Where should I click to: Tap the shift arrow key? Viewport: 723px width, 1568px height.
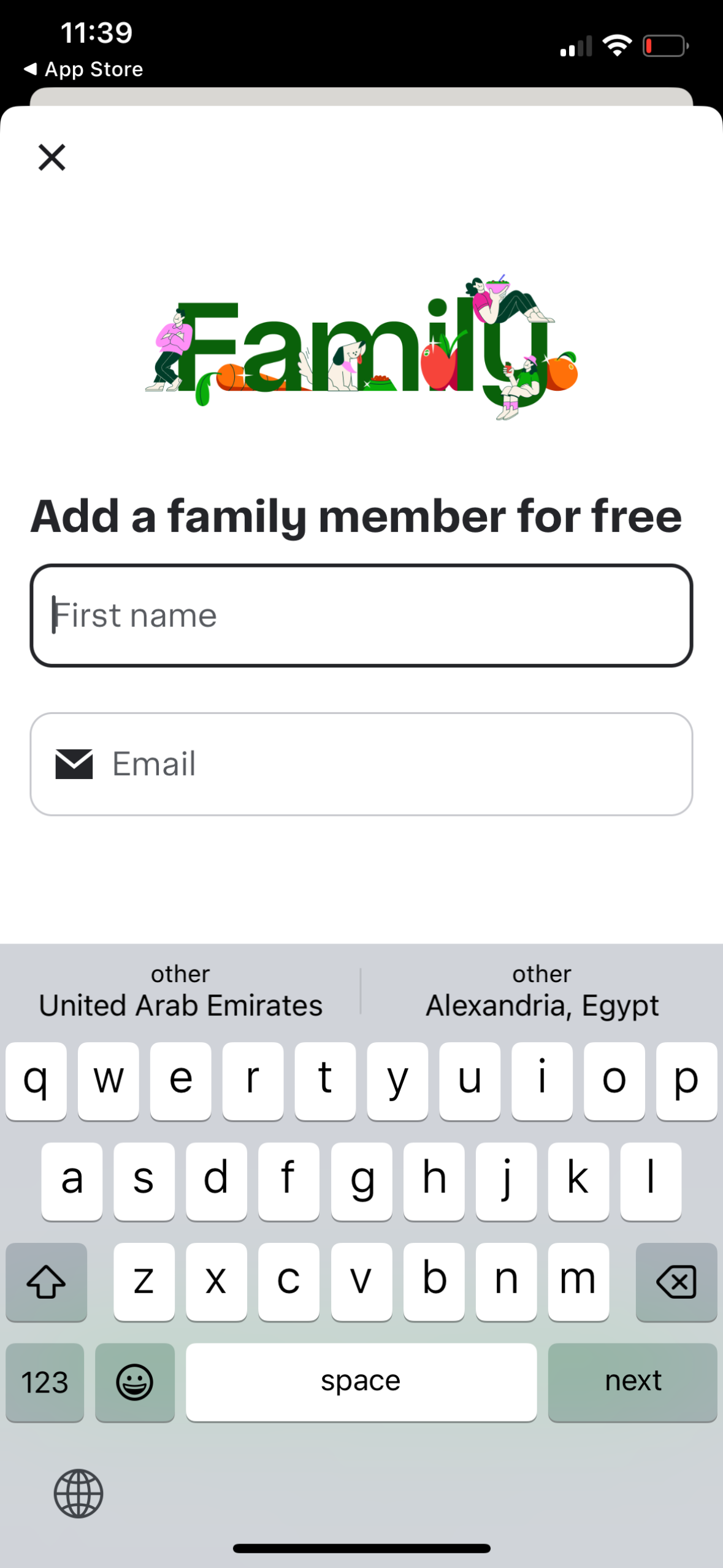[46, 1282]
